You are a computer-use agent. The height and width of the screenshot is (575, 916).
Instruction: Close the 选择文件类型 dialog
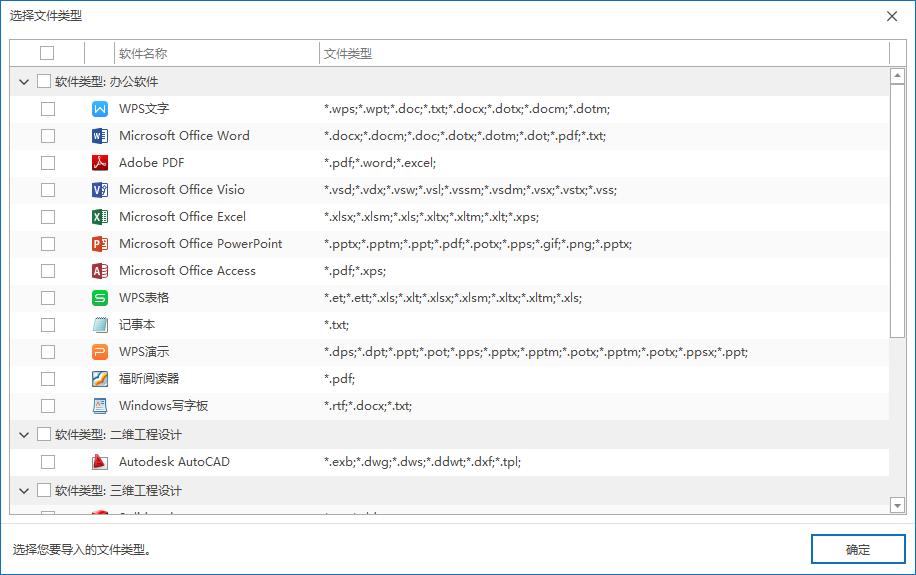pyautogui.click(x=892, y=16)
